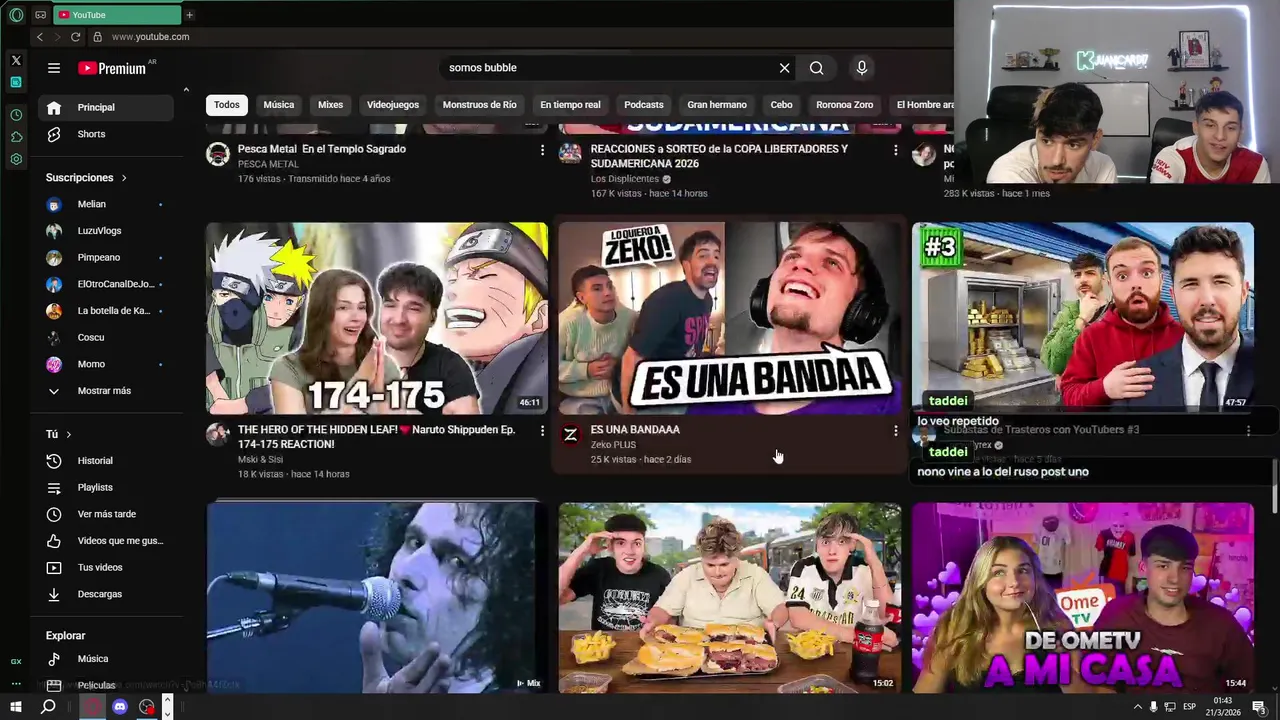
Task: Open the Windows Start menu
Action: click(16, 707)
